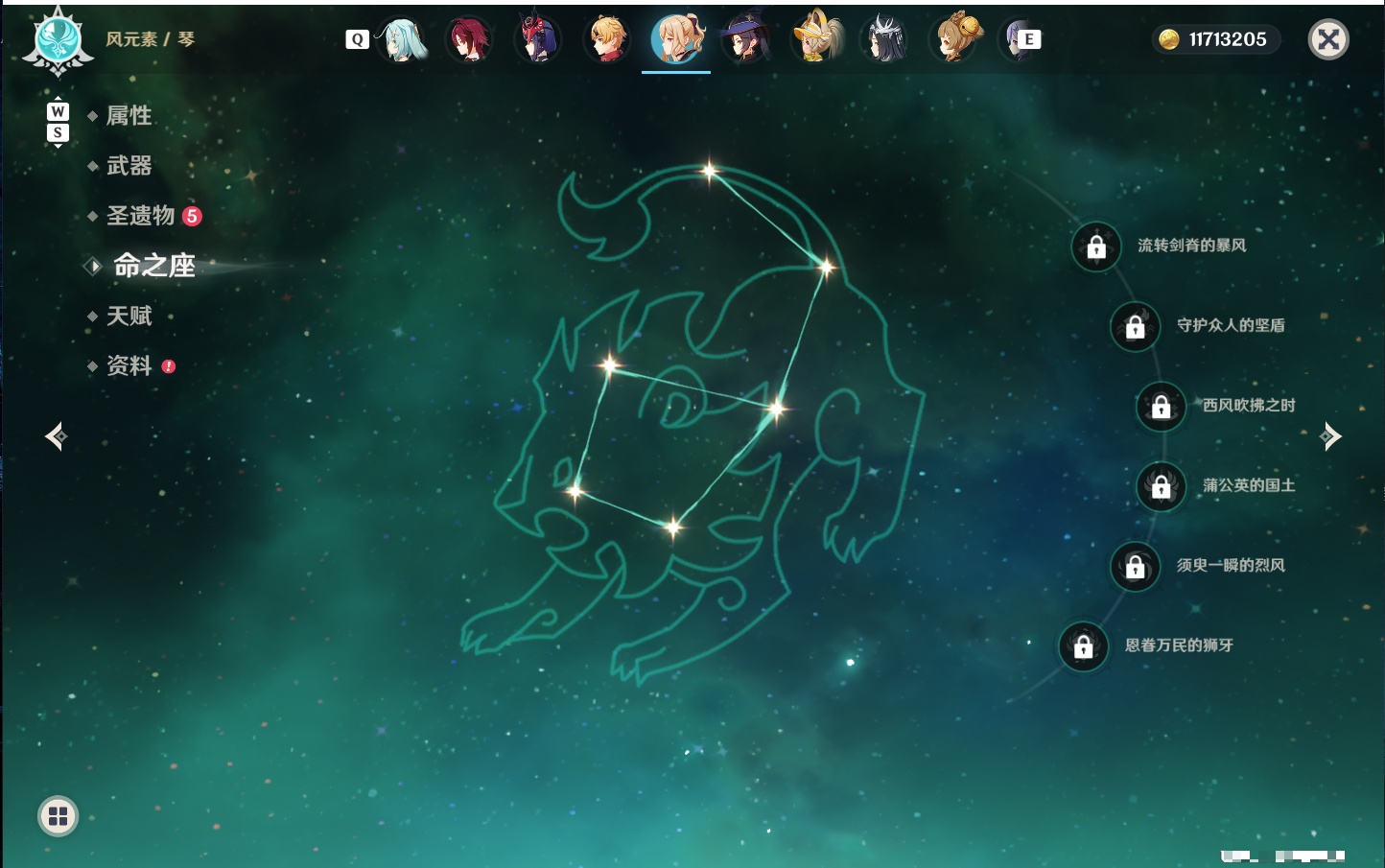
Task: Open the 天赋 talents menu item
Action: (x=129, y=316)
